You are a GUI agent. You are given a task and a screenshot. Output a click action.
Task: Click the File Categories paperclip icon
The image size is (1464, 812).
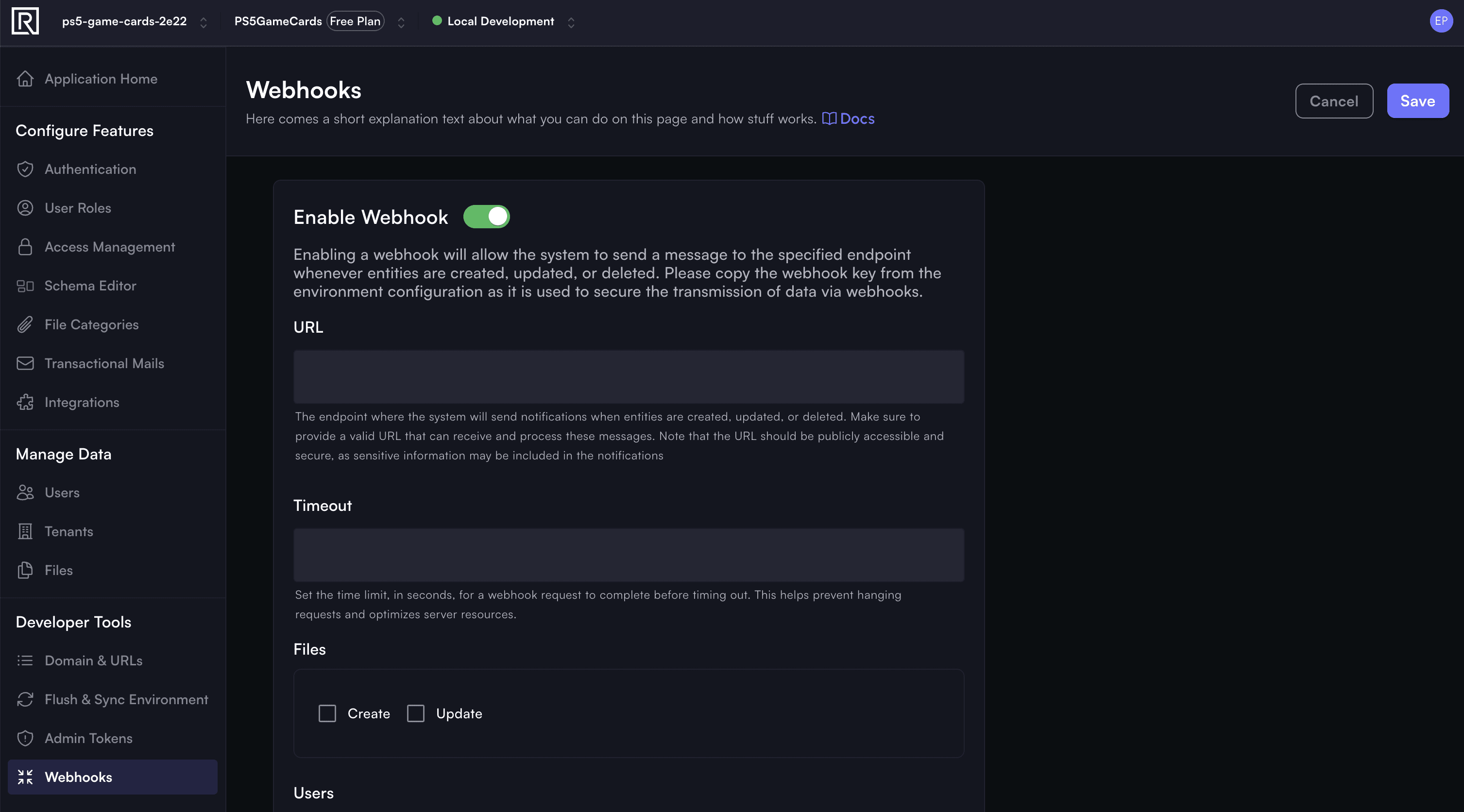25,324
